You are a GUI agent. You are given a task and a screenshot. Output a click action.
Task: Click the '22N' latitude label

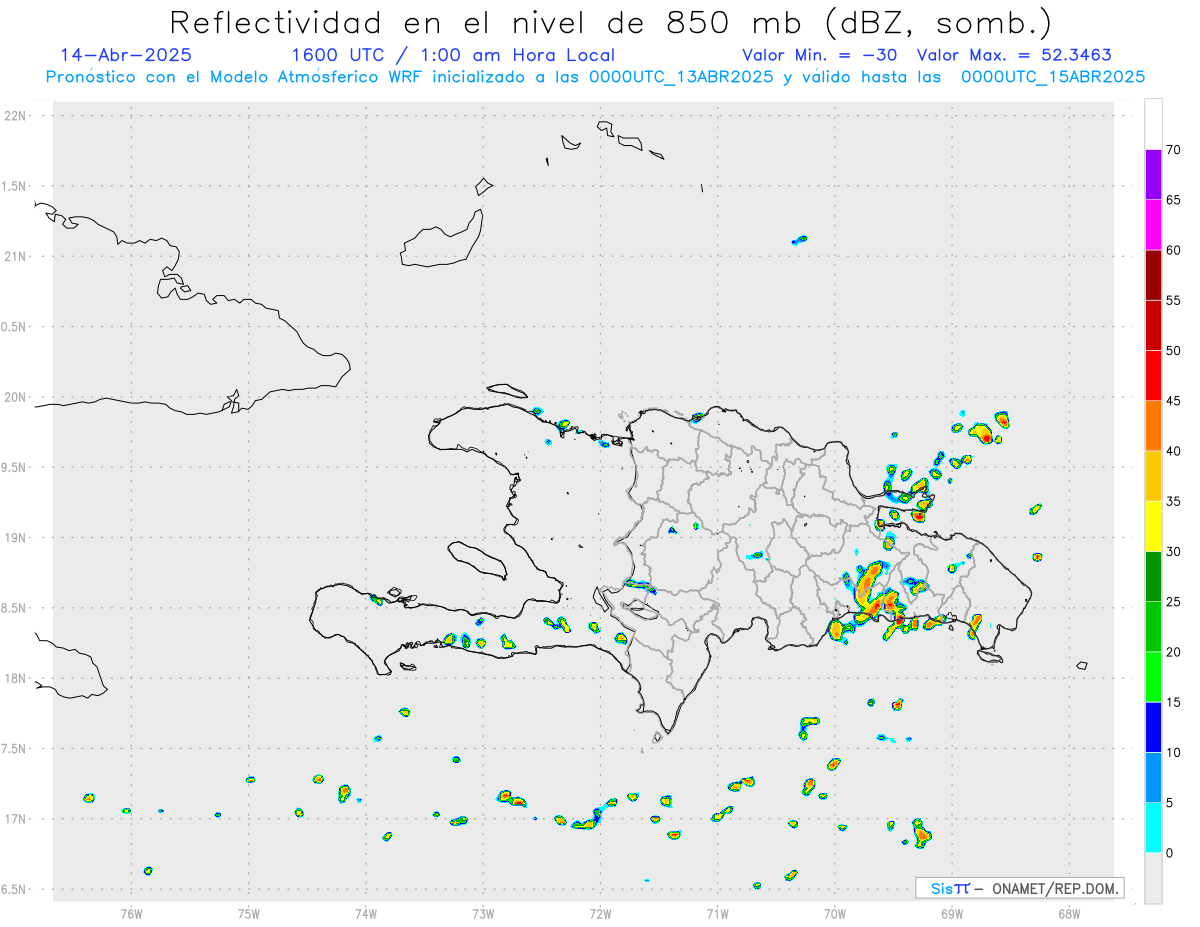[17, 116]
